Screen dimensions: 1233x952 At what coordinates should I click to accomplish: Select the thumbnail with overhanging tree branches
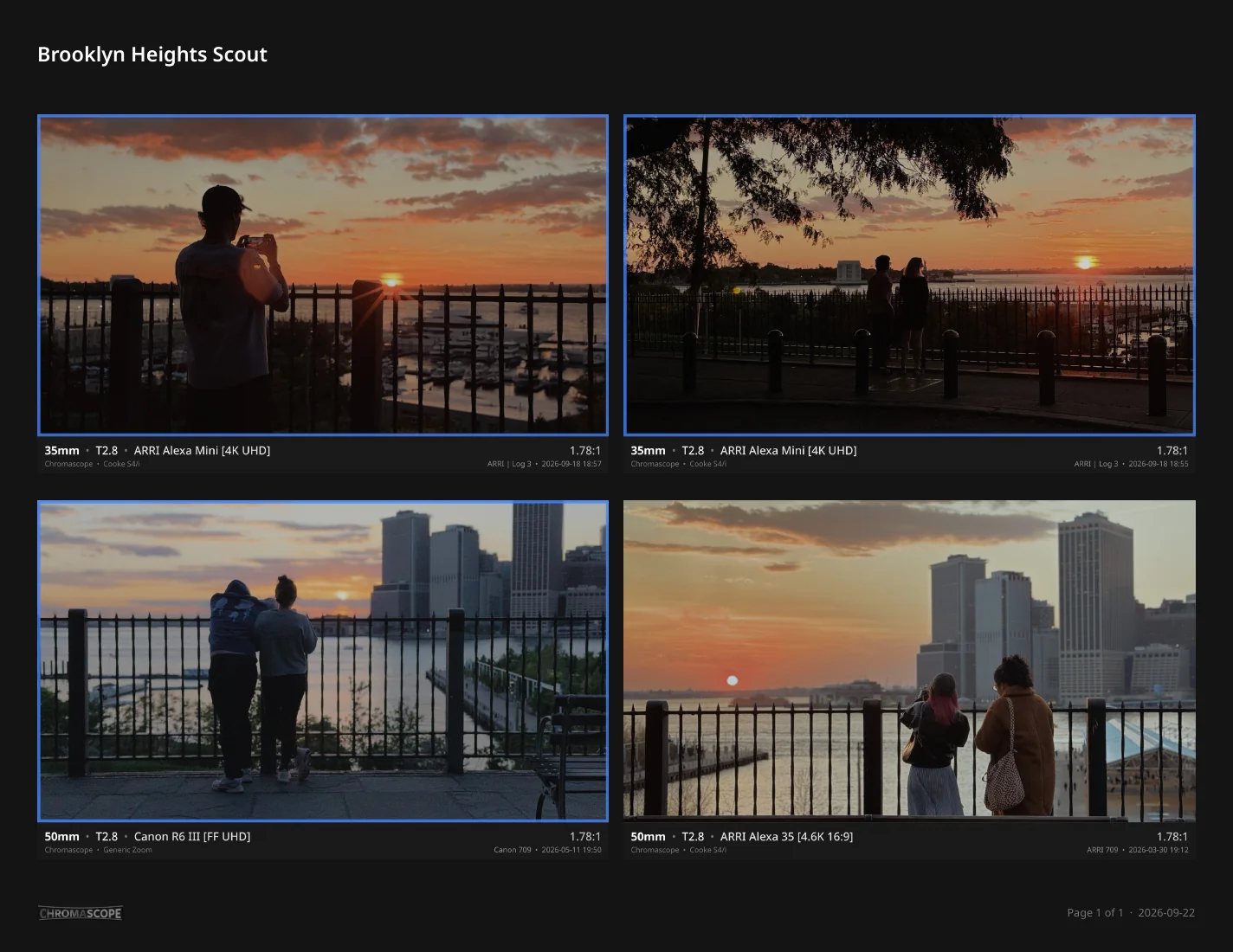(x=909, y=275)
